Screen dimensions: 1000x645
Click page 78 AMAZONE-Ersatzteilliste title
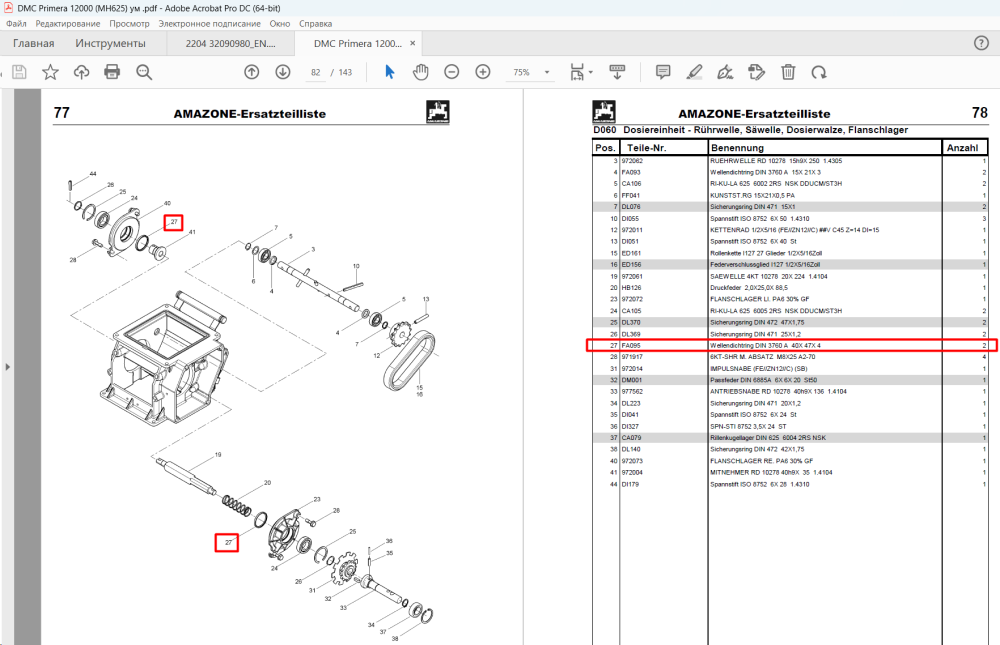point(754,114)
